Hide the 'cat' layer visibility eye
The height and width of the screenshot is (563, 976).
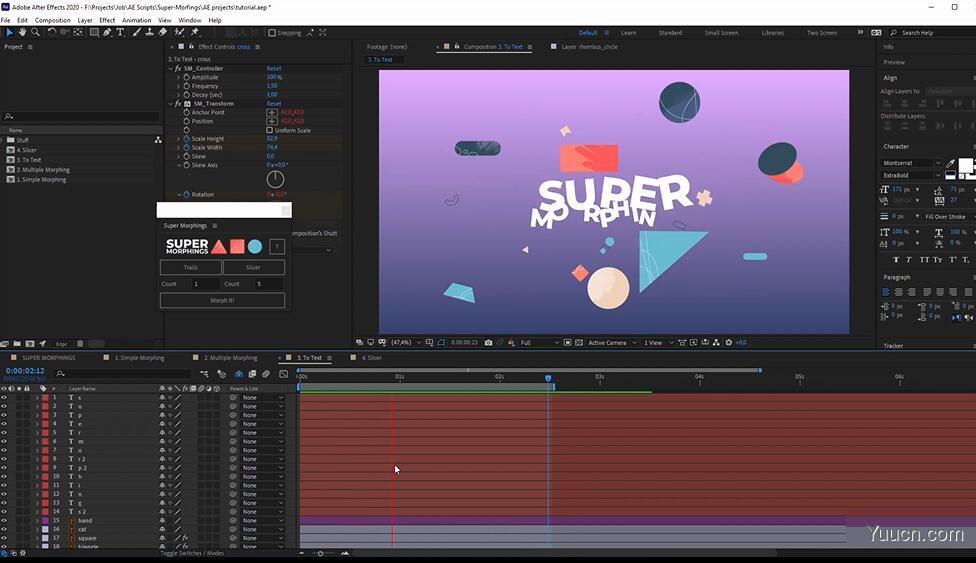pyautogui.click(x=4, y=529)
